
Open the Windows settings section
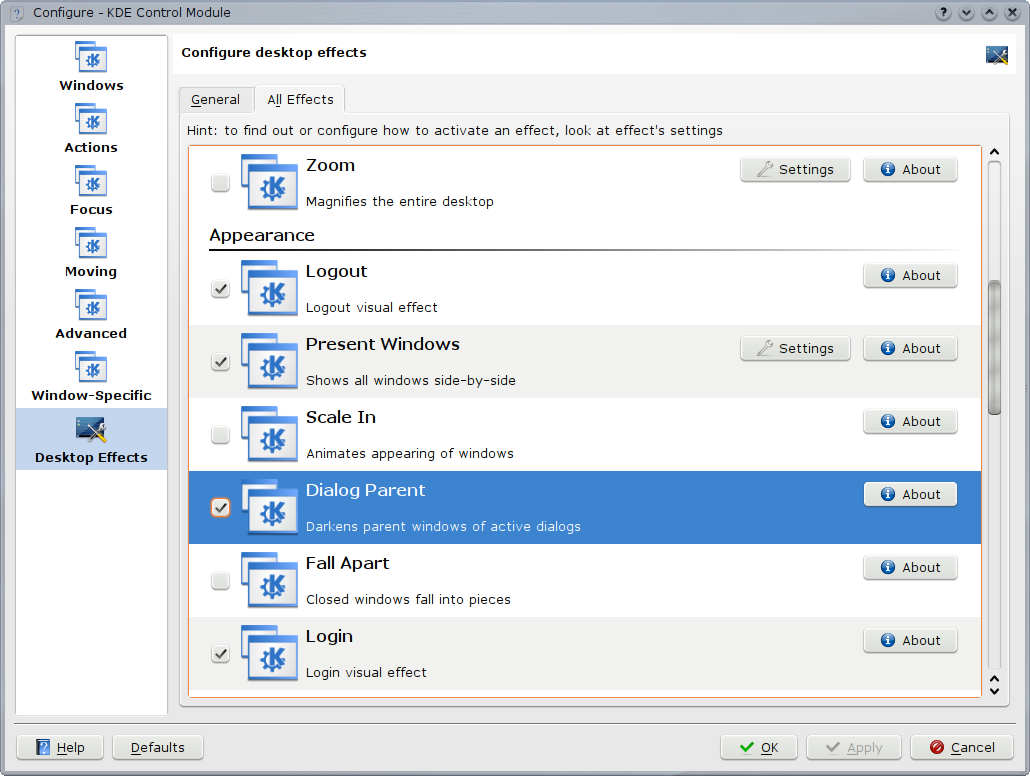[91, 66]
